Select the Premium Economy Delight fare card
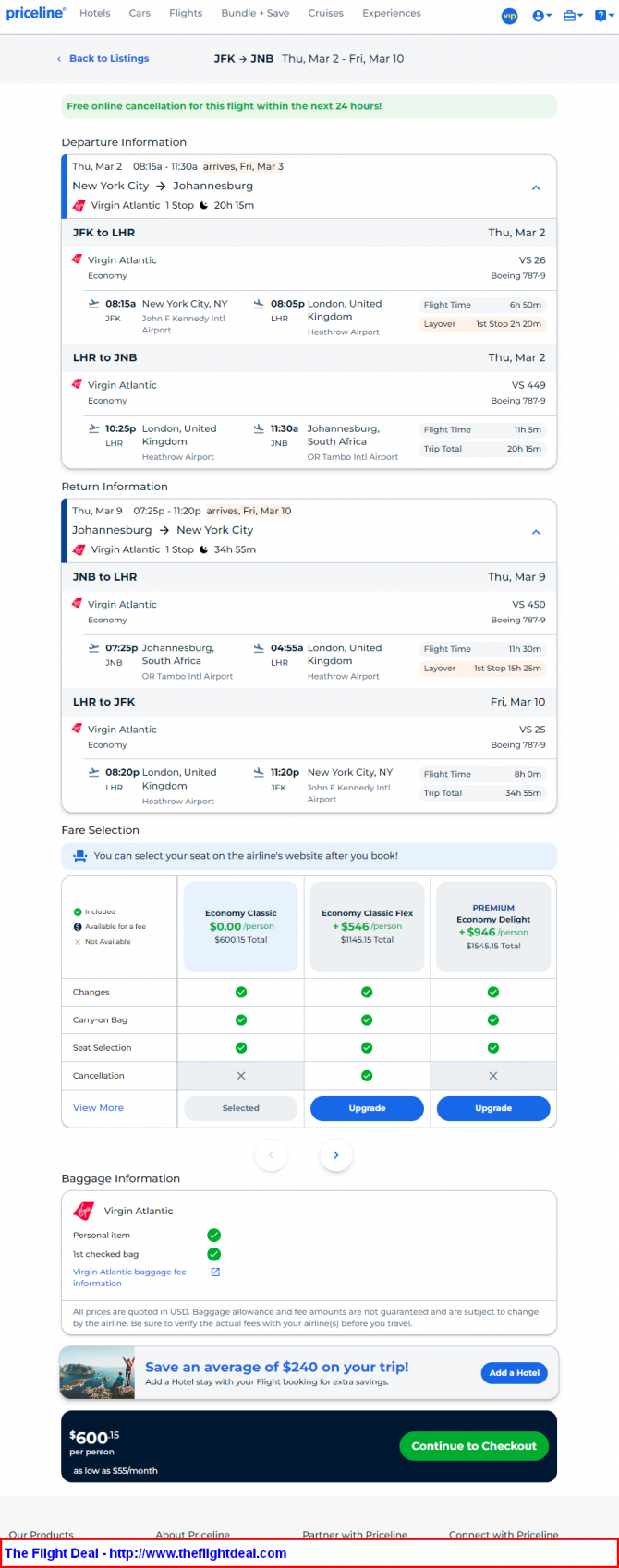The width and height of the screenshot is (619, 1568). (493, 926)
